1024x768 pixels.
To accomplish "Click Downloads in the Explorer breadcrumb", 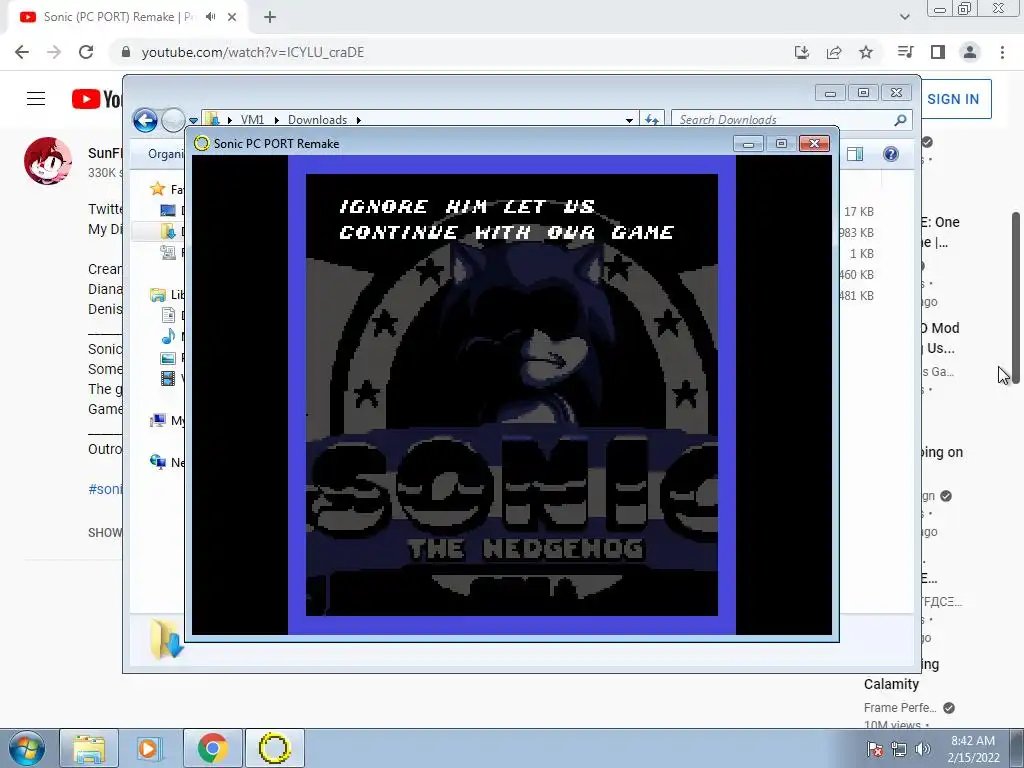I will click(x=317, y=120).
